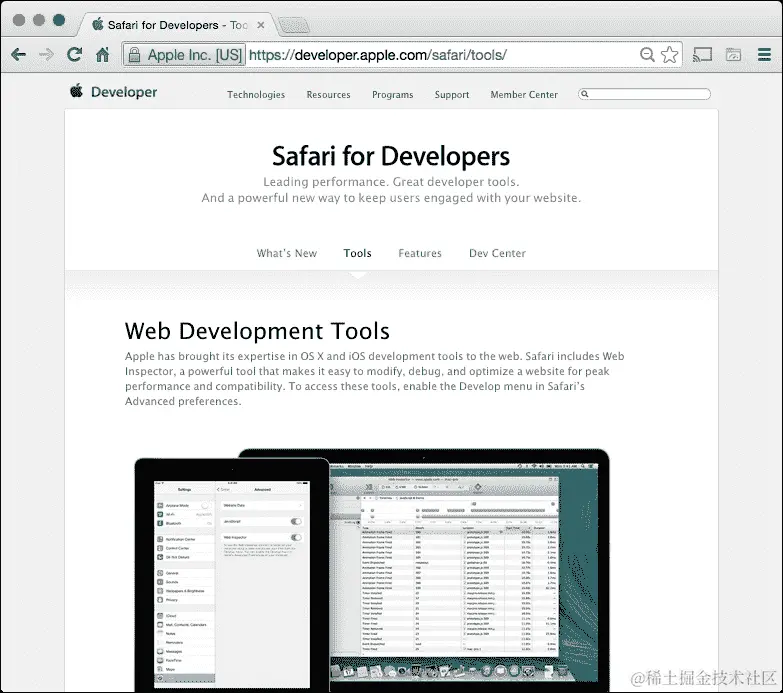Reload the page with the refresh icon
This screenshot has height=693, width=783.
coord(74,54)
